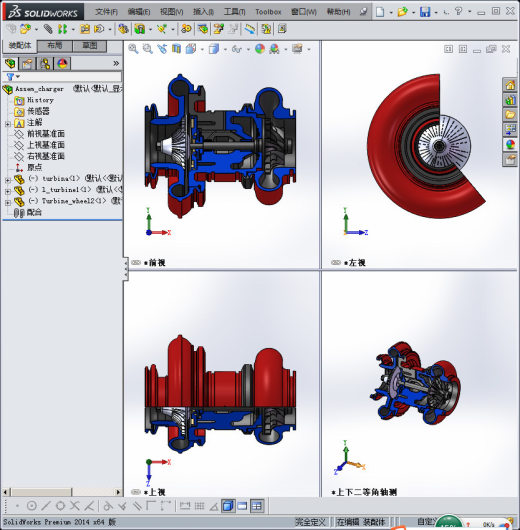520x530 pixels.
Task: Click the Assembly Features toolbar icon
Action: pos(140,29)
